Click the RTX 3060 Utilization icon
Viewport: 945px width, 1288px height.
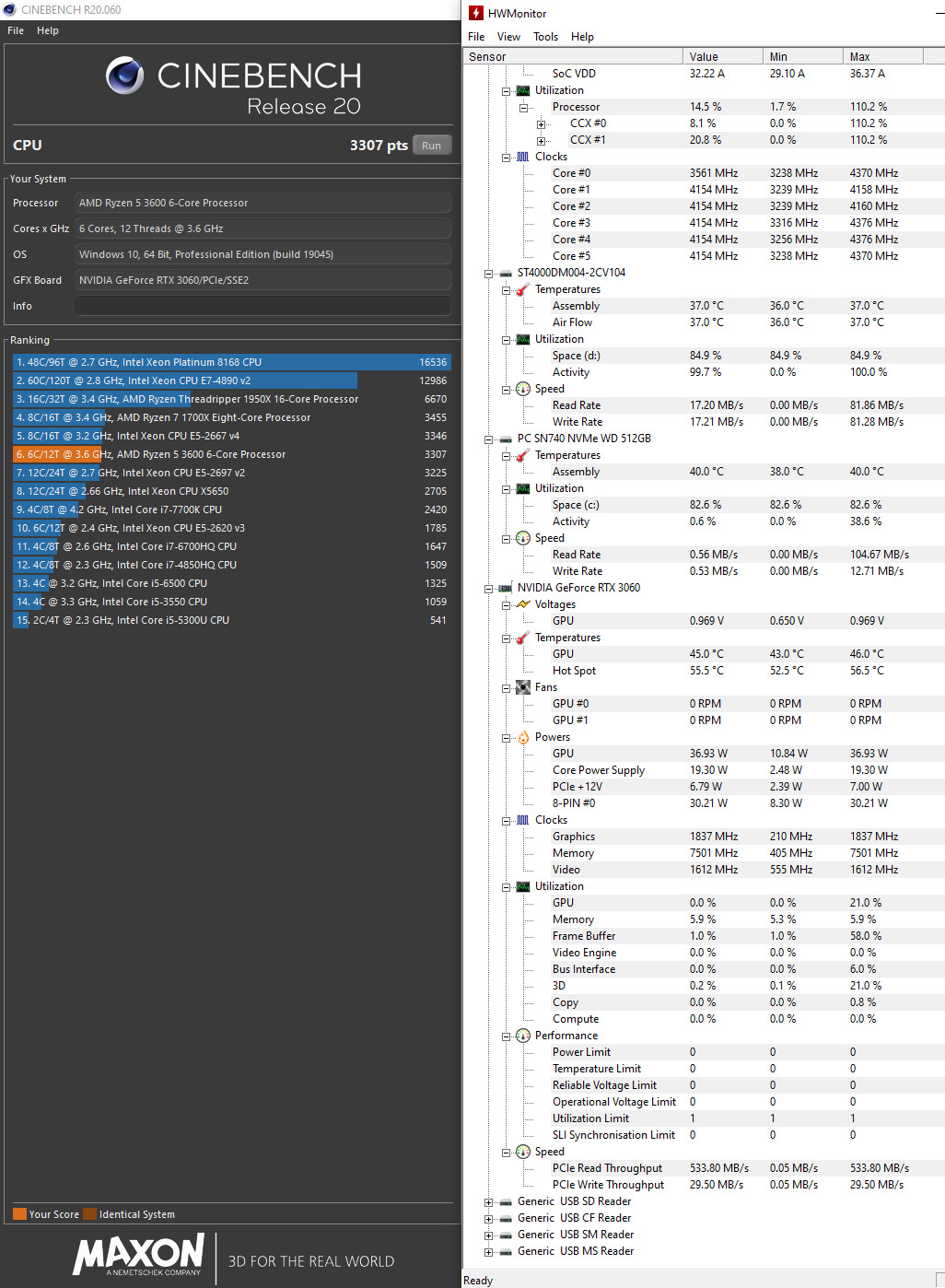point(523,886)
